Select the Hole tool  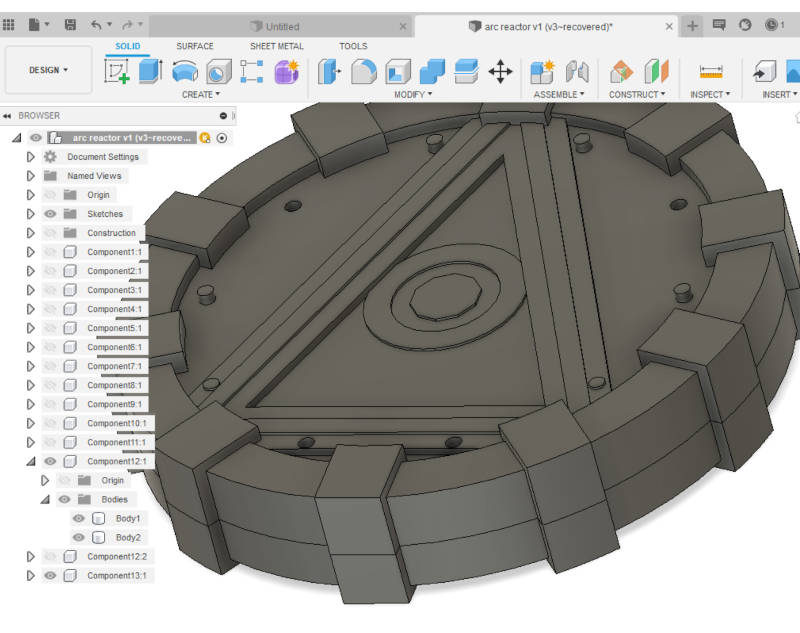(218, 71)
